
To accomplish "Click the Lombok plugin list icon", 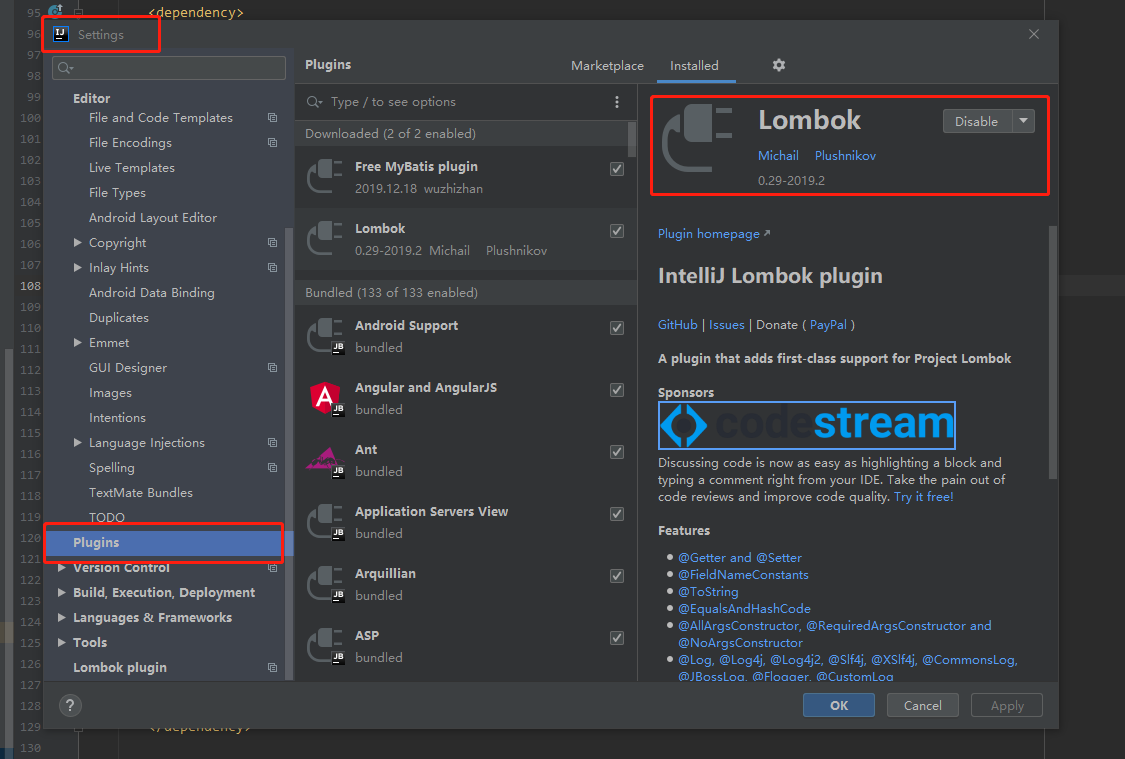I will pos(325,239).
